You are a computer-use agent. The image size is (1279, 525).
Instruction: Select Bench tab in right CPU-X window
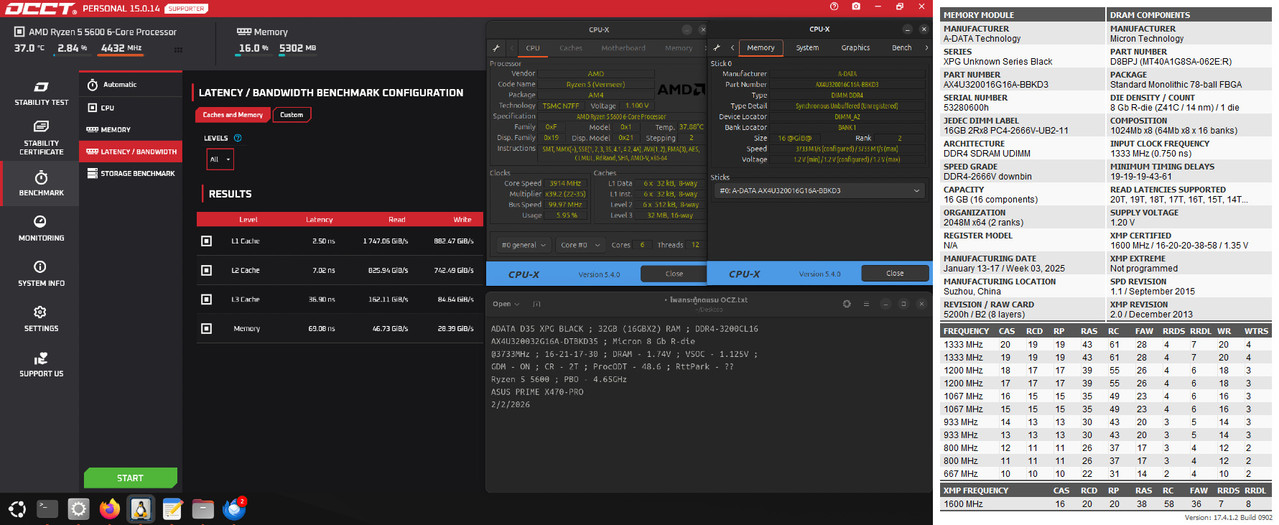click(901, 48)
